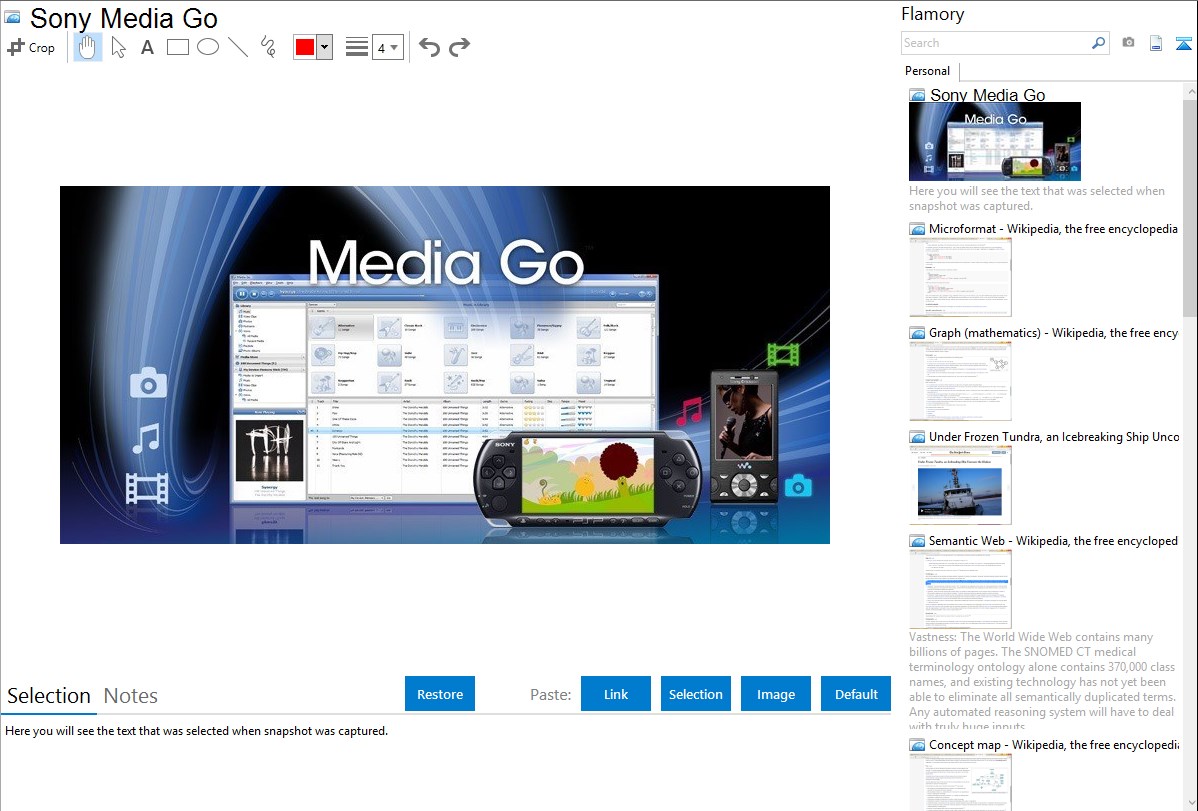1198x811 pixels.
Task: Redo the last annotation
Action: pyautogui.click(x=459, y=47)
